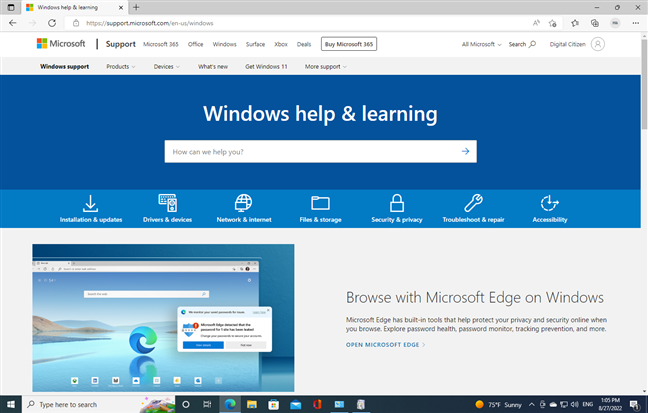Open a new tab with plus button

coord(136,7)
